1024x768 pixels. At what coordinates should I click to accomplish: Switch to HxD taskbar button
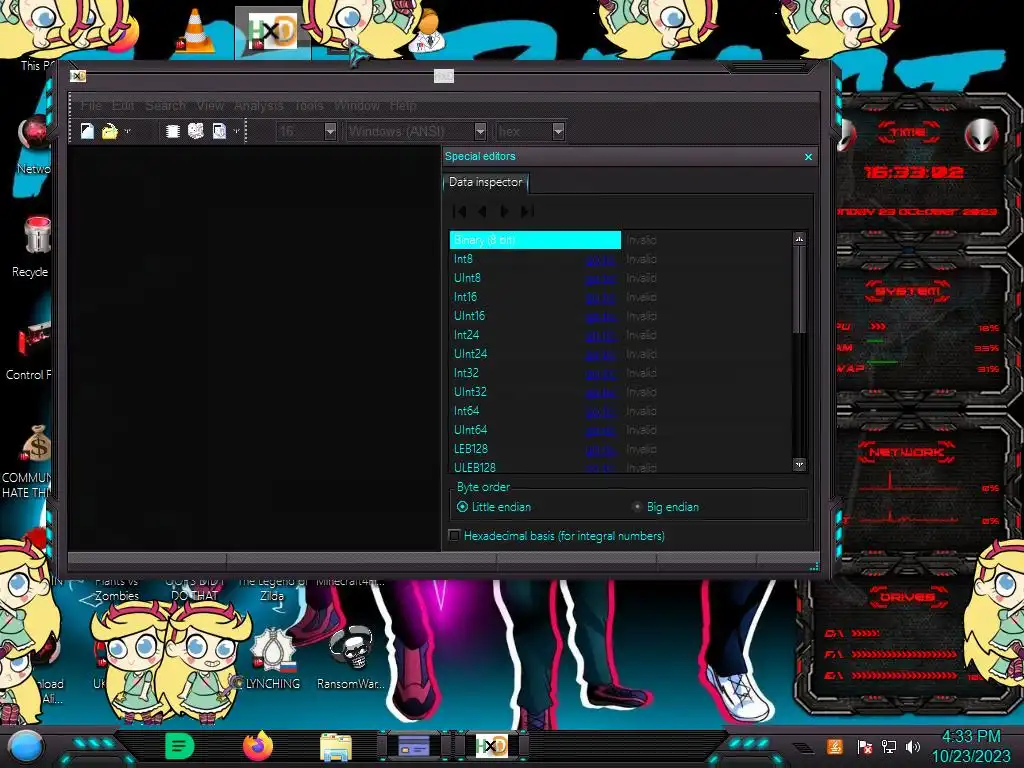click(491, 746)
